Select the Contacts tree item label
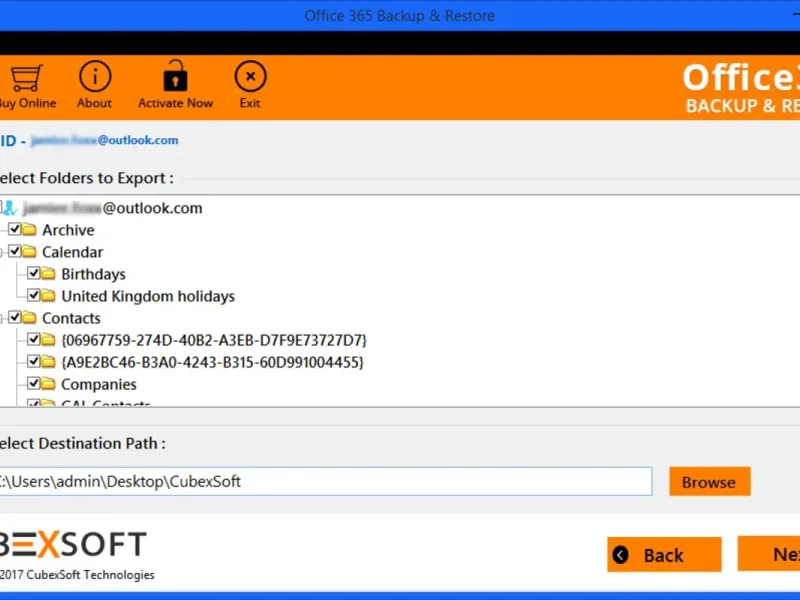 pos(71,318)
